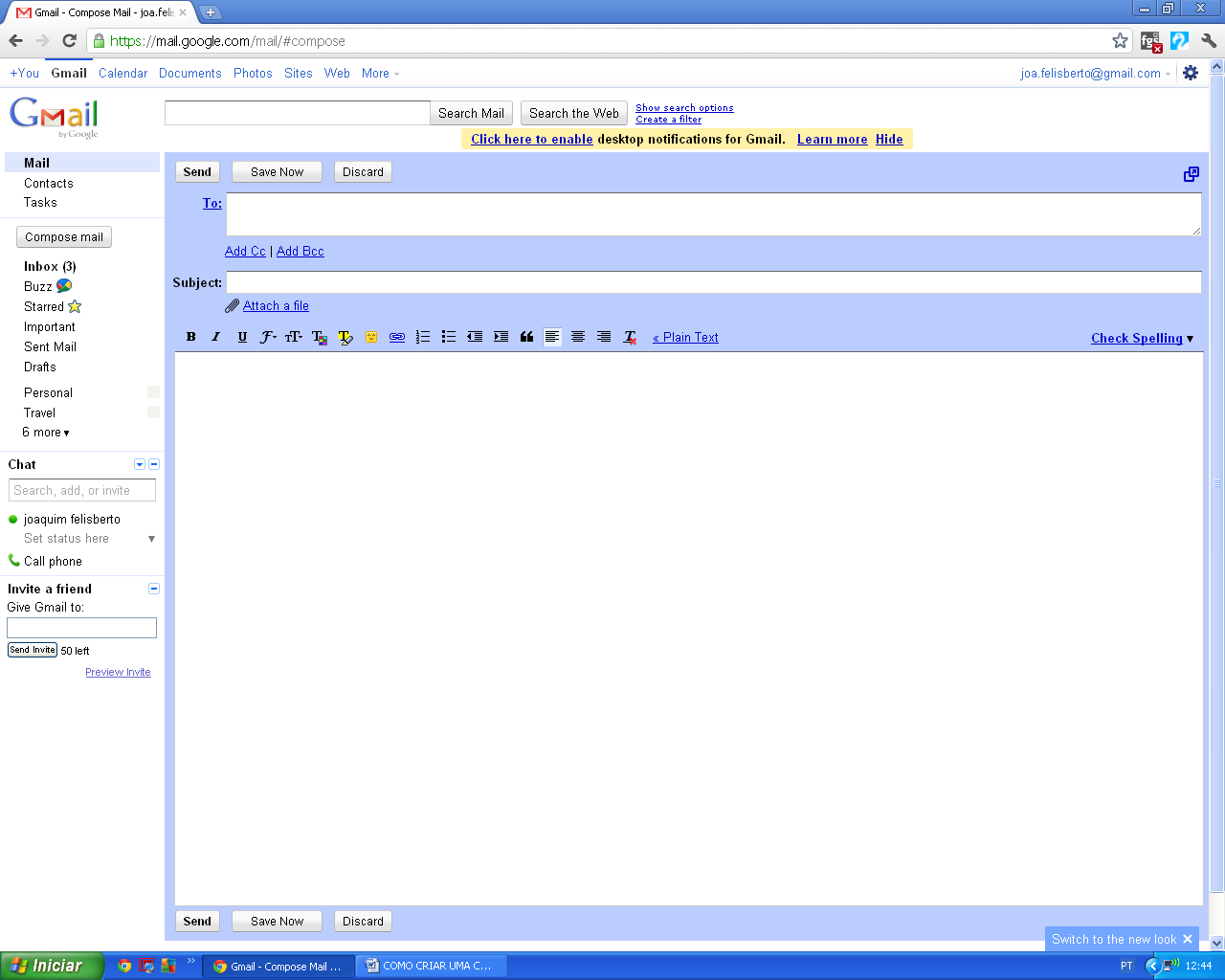Bookmark the page with the star icon
The width and height of the screenshot is (1225, 980).
[x=1120, y=40]
